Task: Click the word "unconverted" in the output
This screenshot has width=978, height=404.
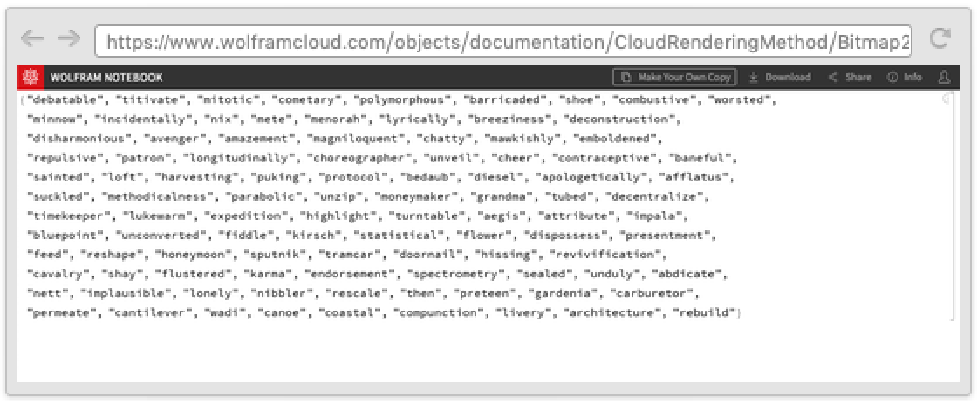Action: (x=149, y=235)
